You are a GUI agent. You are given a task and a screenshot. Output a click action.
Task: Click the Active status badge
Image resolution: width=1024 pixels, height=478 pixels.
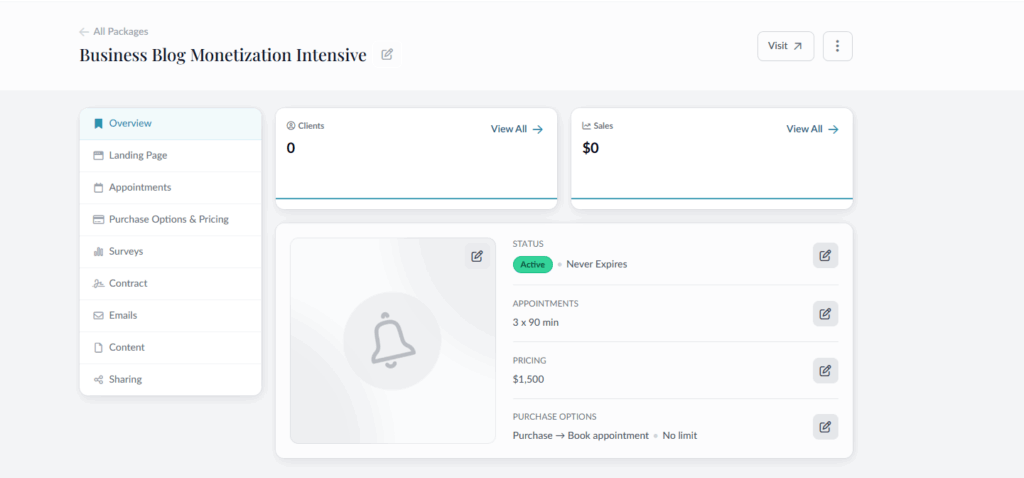pos(533,264)
